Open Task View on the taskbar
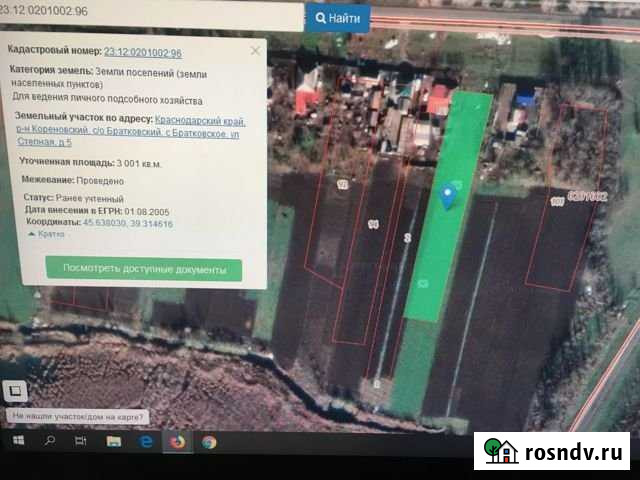 tap(80, 439)
